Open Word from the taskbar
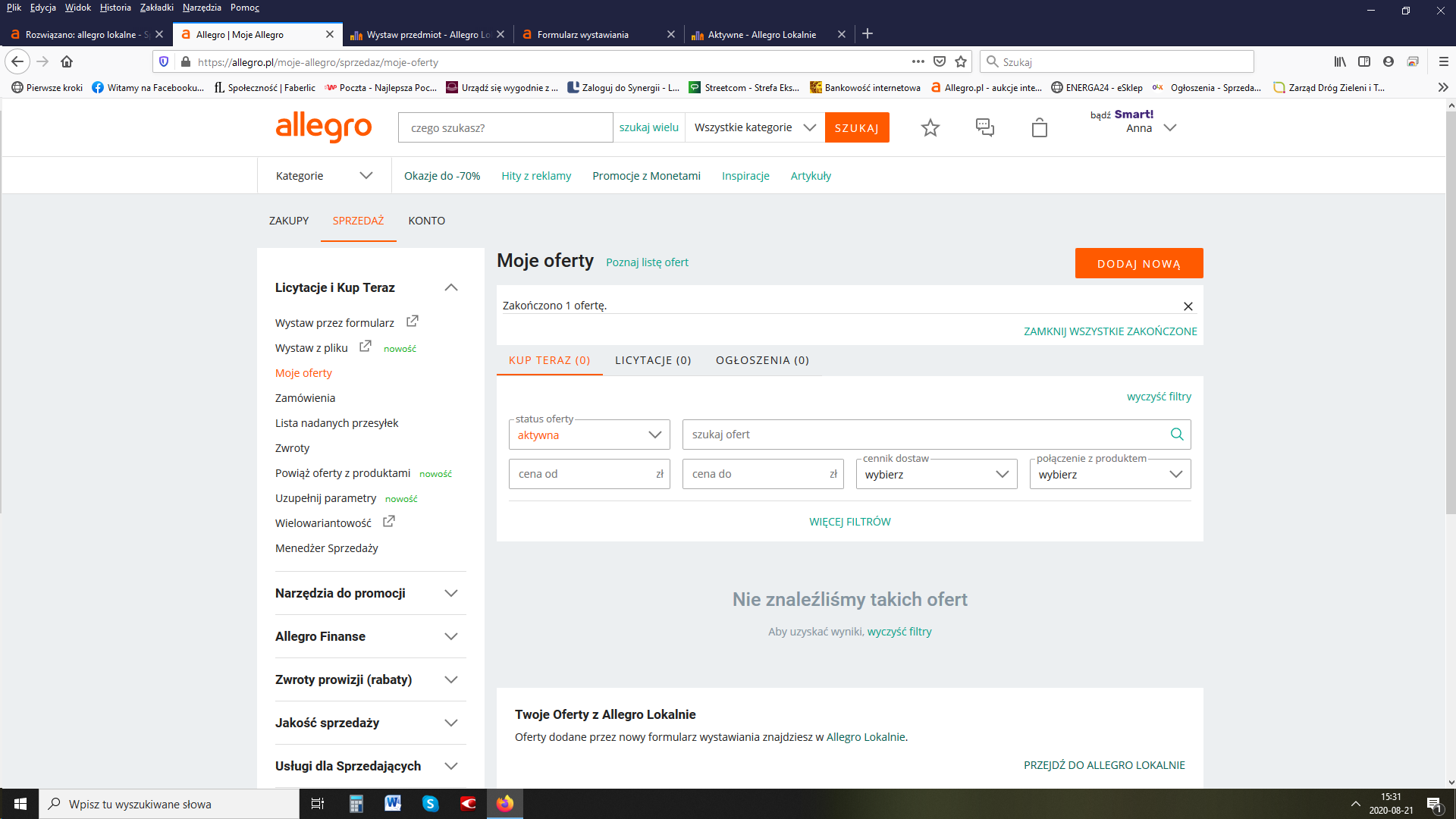Screen dimensions: 1456x819 [393, 804]
